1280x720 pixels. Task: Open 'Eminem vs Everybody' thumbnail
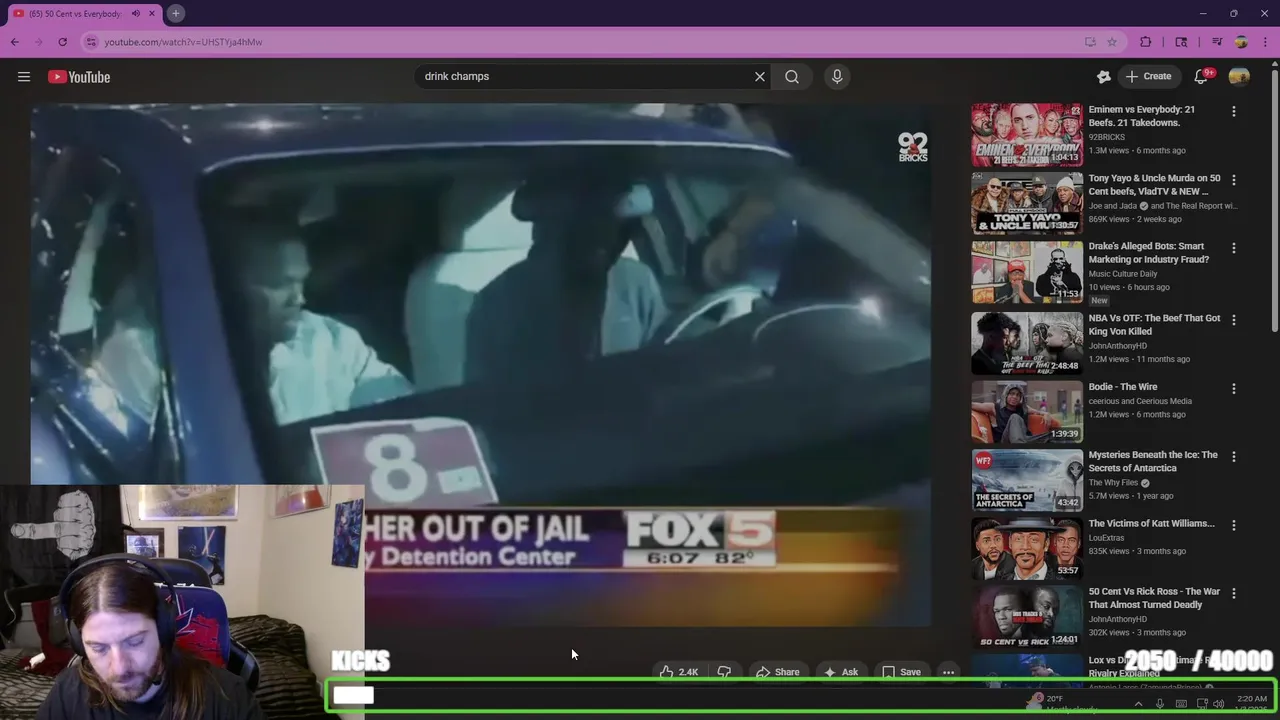(x=1027, y=134)
